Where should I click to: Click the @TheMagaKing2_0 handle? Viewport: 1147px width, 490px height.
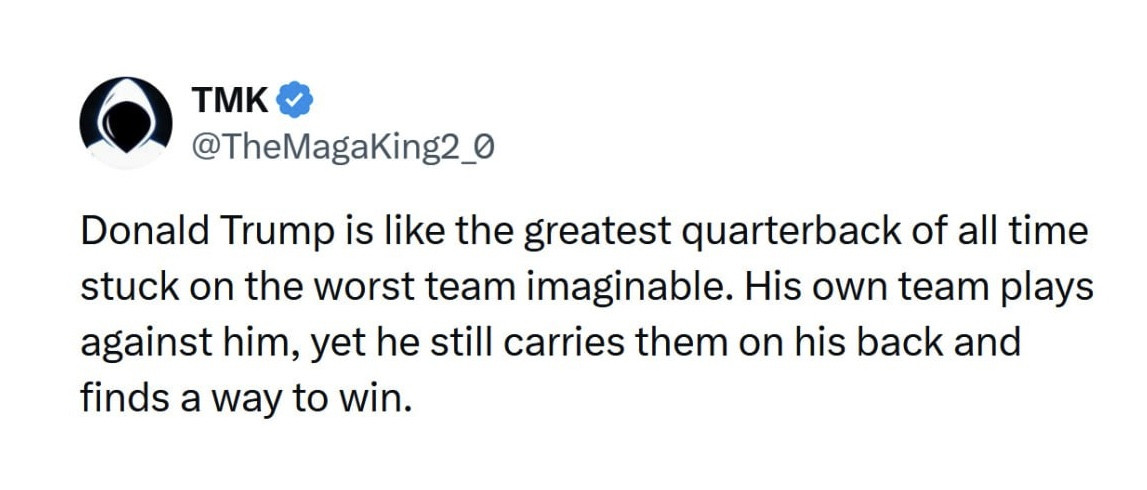pyautogui.click(x=341, y=148)
